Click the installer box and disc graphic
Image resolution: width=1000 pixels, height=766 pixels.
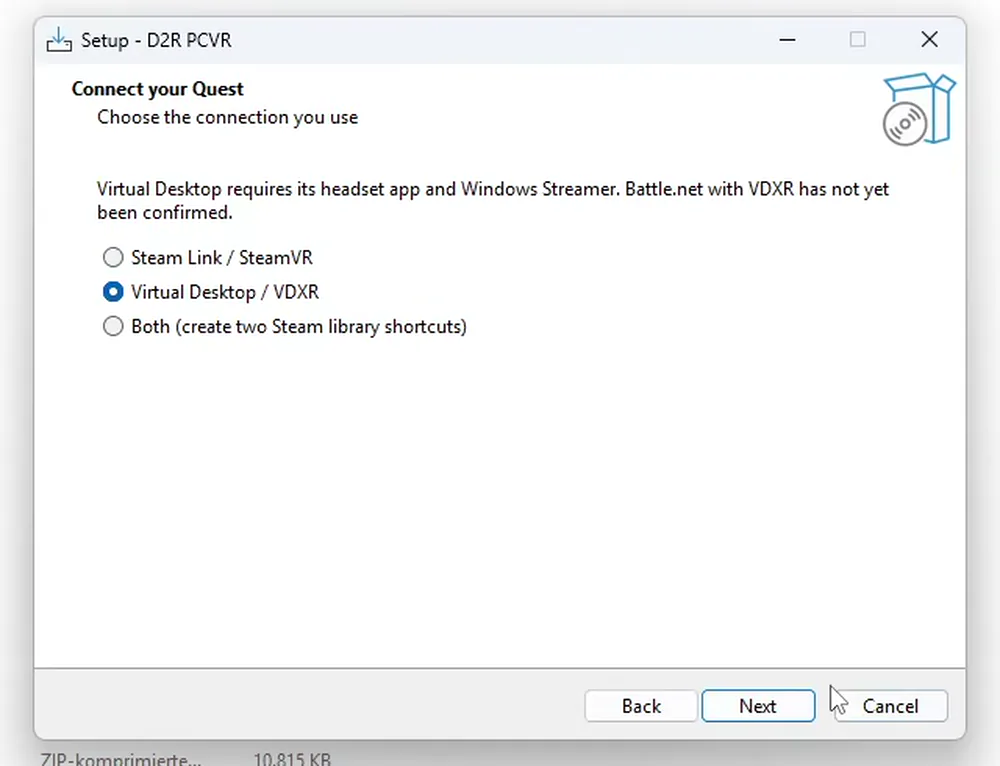(x=918, y=109)
